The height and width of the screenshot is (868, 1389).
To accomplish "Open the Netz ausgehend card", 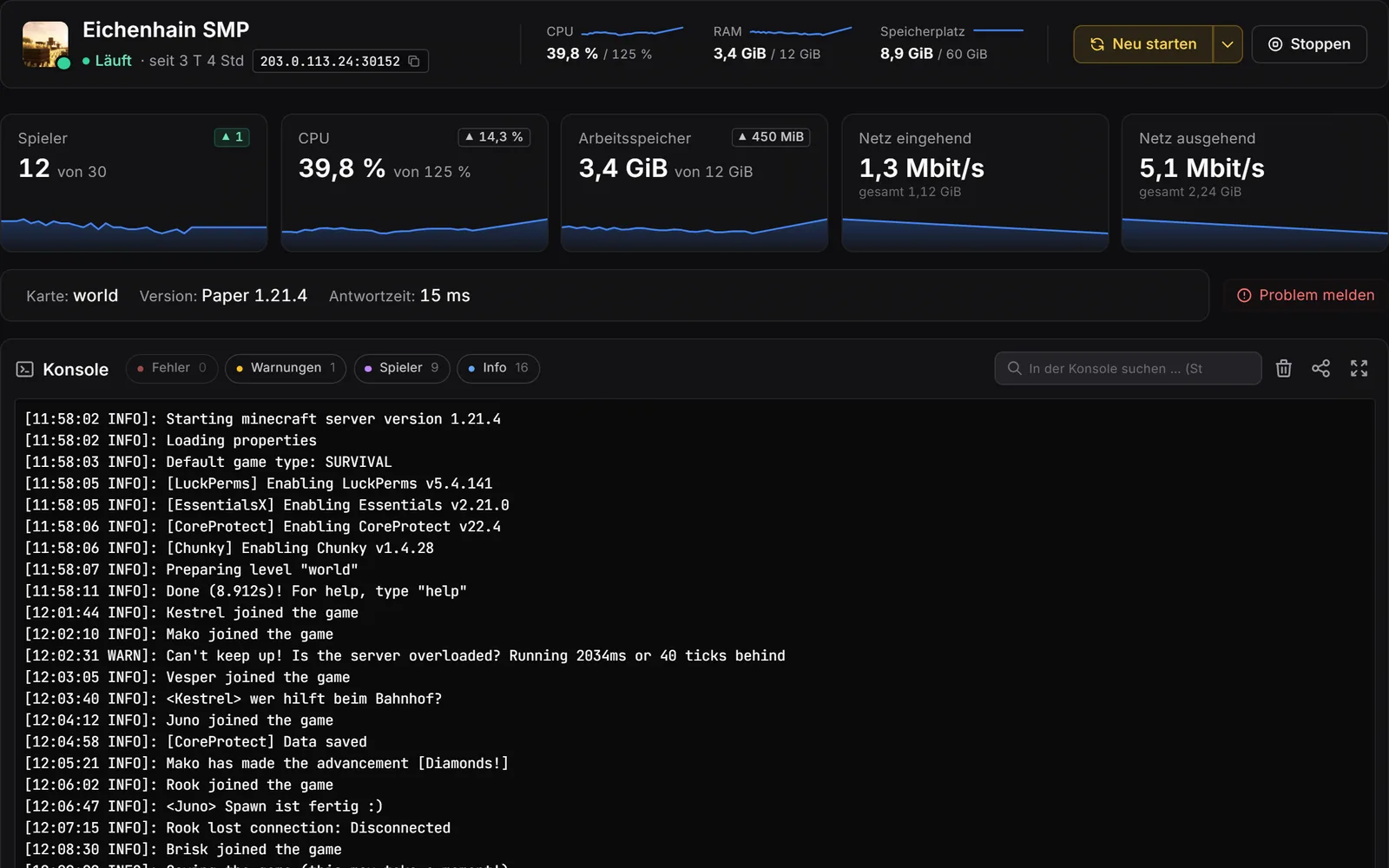I will point(1254,182).
